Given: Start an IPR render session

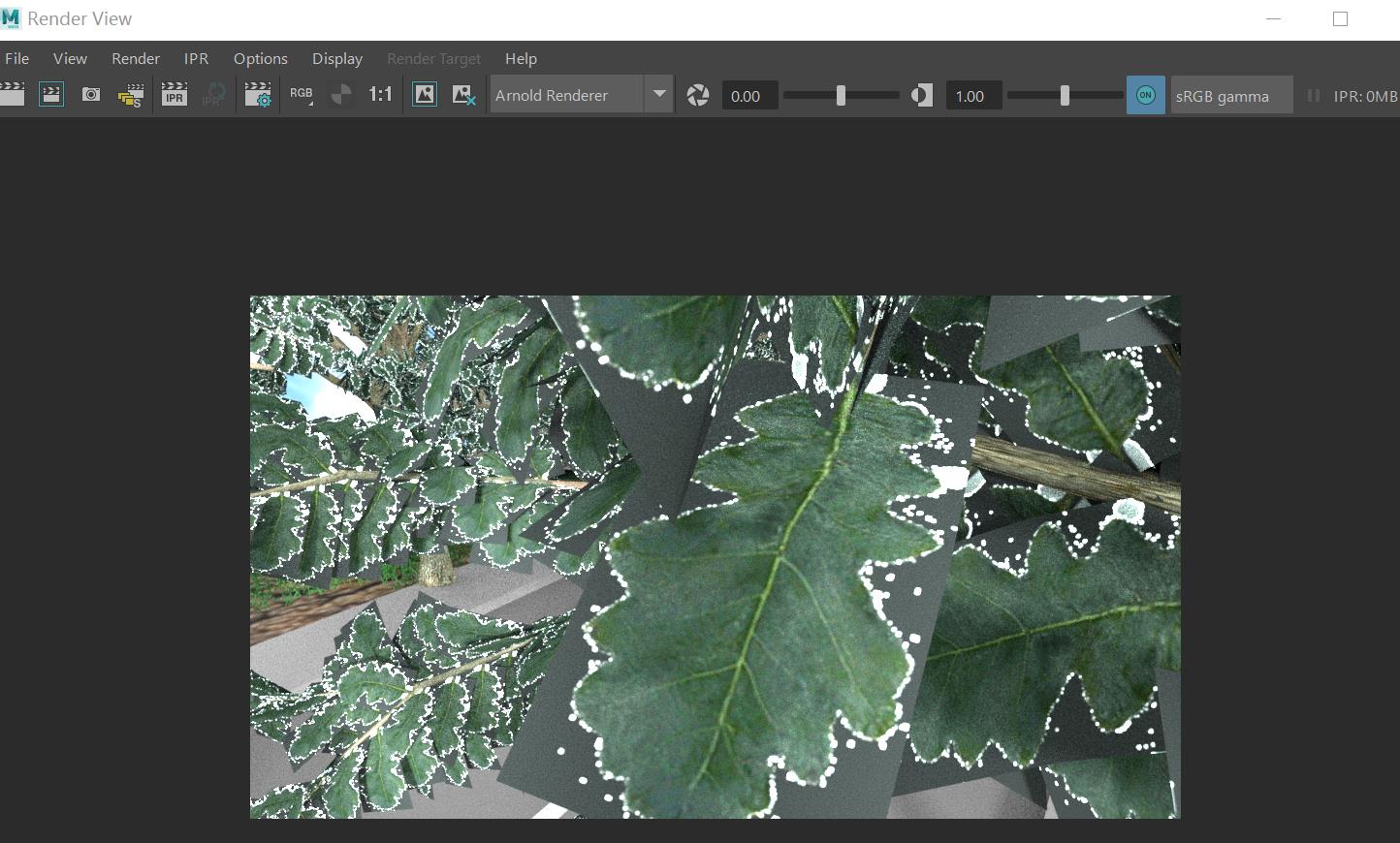Looking at the screenshot, I should [175, 94].
